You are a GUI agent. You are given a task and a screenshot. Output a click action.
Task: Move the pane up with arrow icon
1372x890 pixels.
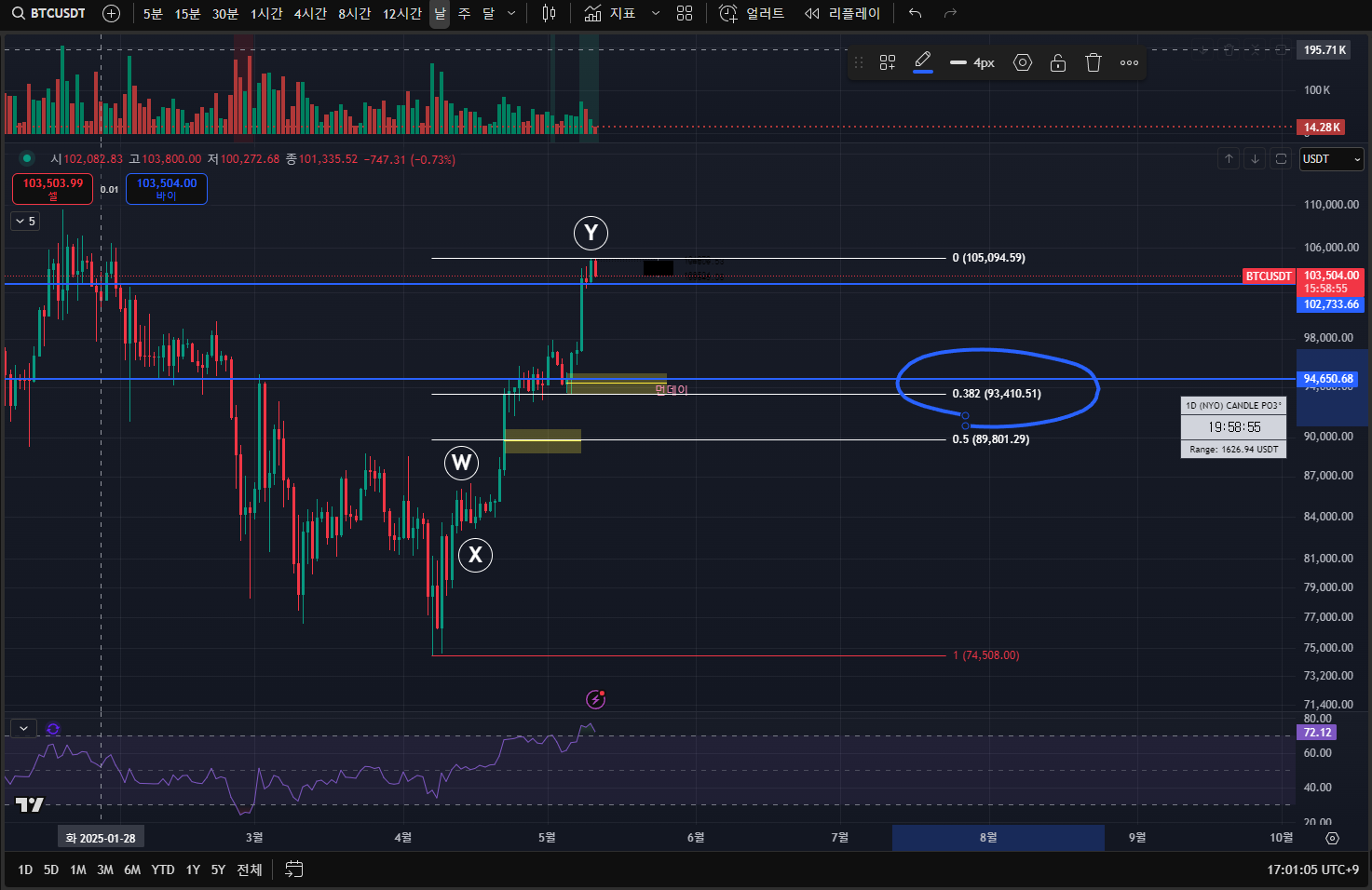tap(1229, 159)
